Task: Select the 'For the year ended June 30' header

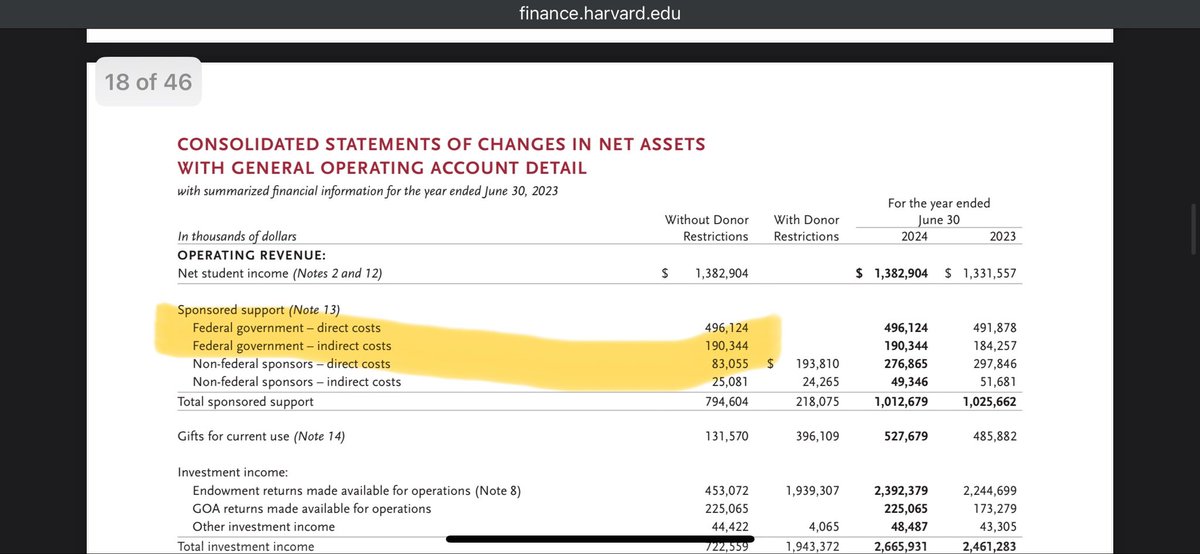Action: [939, 212]
